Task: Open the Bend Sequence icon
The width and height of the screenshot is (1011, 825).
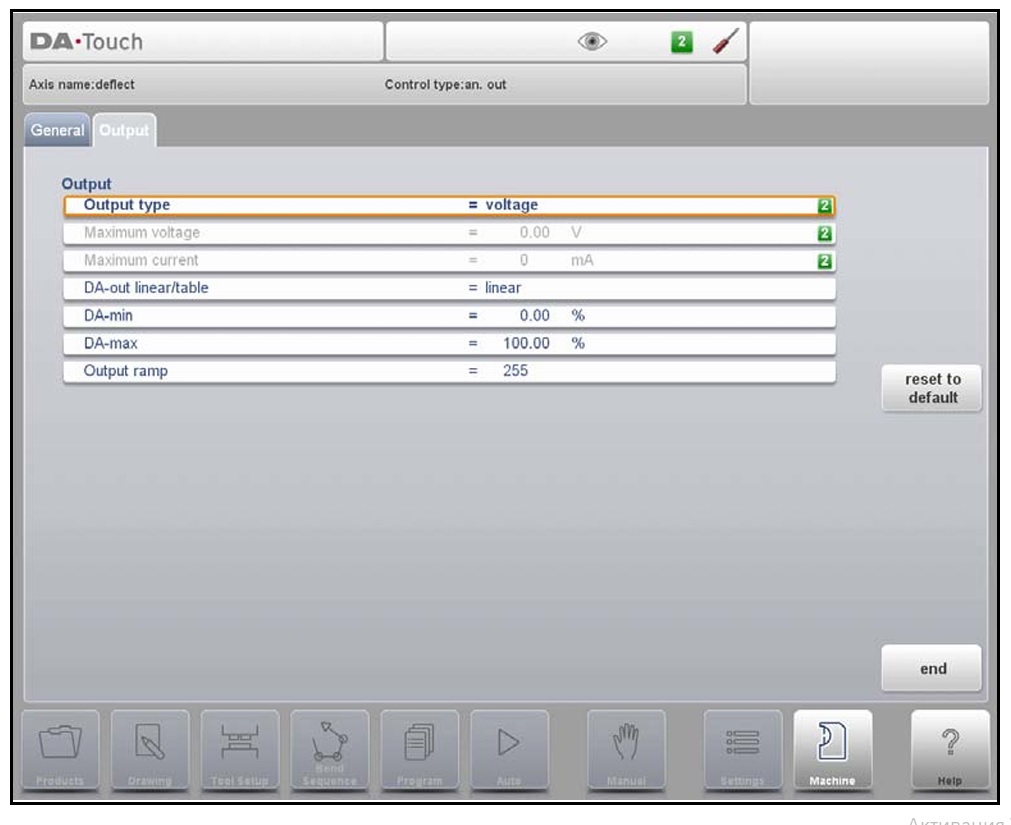Action: pyautogui.click(x=330, y=749)
